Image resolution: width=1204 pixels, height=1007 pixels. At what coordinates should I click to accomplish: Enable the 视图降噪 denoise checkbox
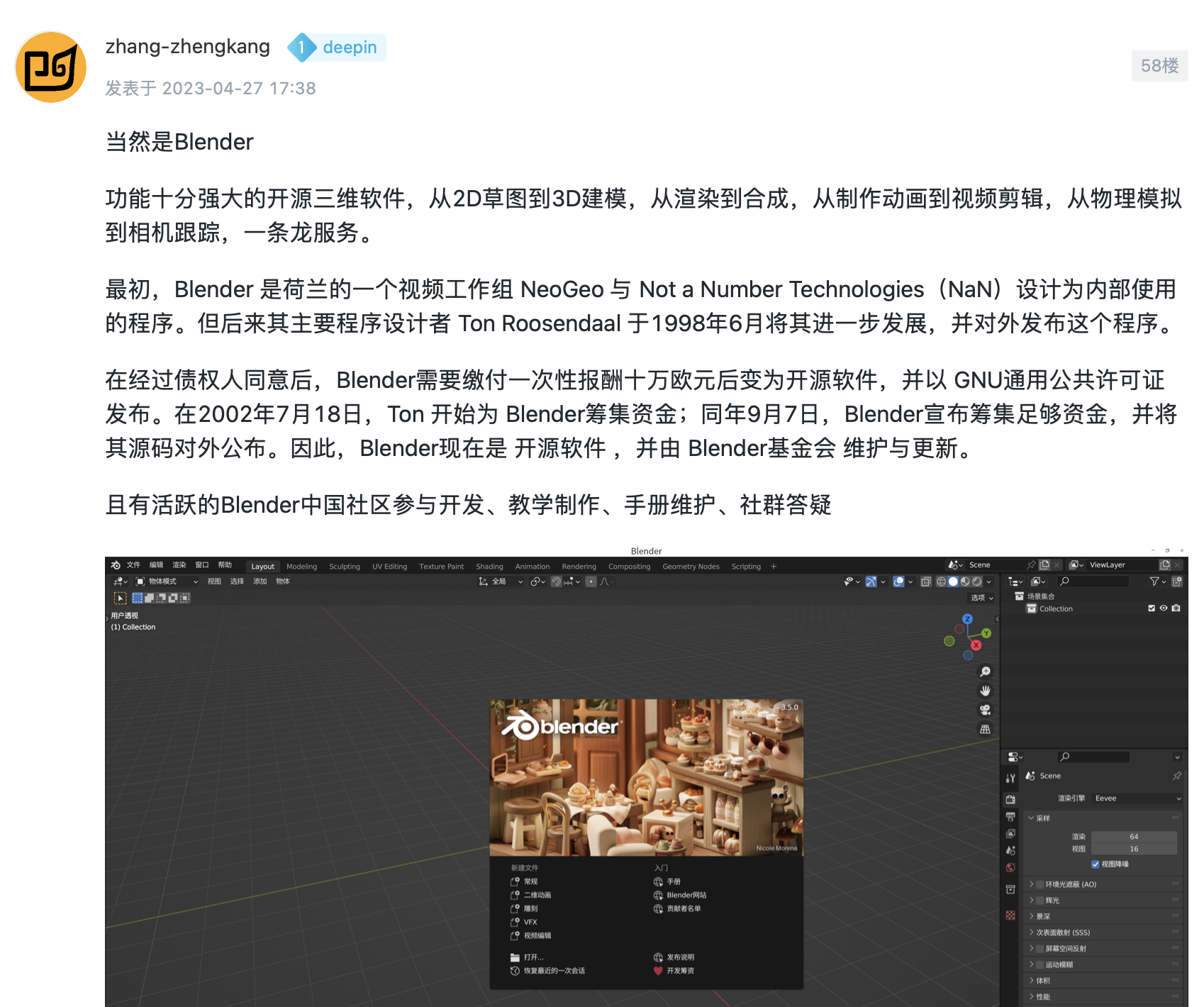coord(1094,864)
